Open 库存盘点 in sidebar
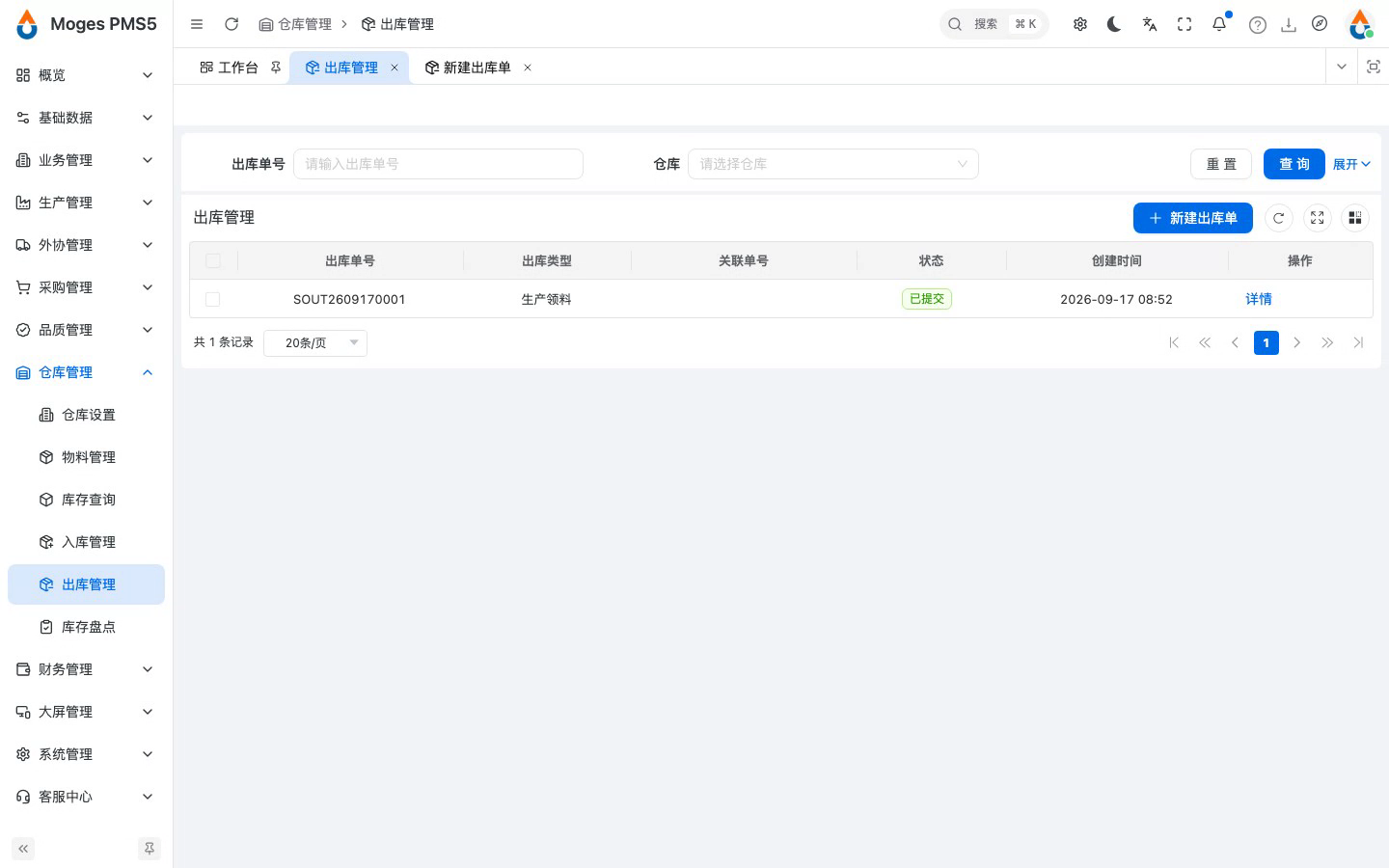The height and width of the screenshot is (868, 1389). coord(86,627)
